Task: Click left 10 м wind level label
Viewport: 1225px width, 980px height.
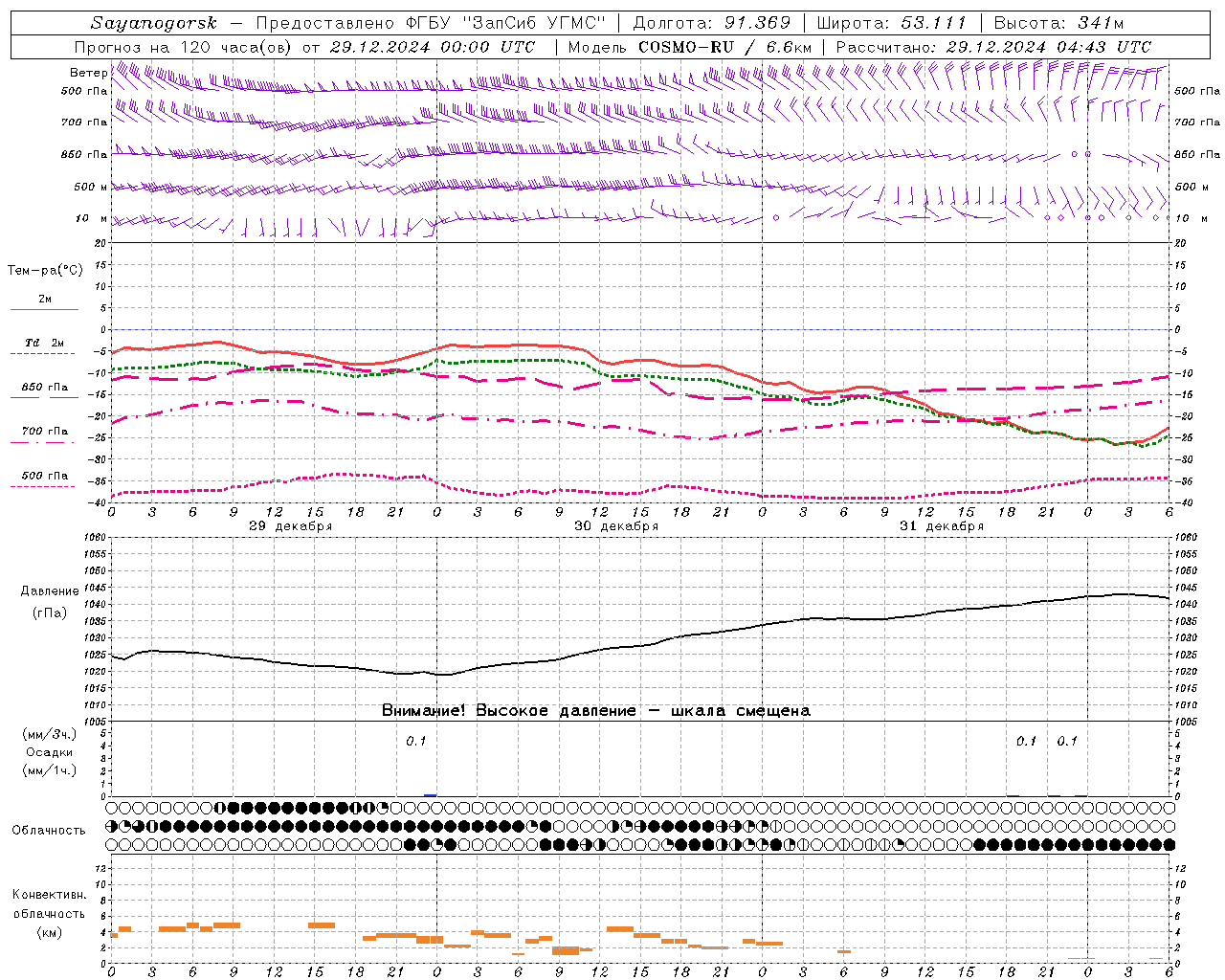Action: [x=91, y=218]
